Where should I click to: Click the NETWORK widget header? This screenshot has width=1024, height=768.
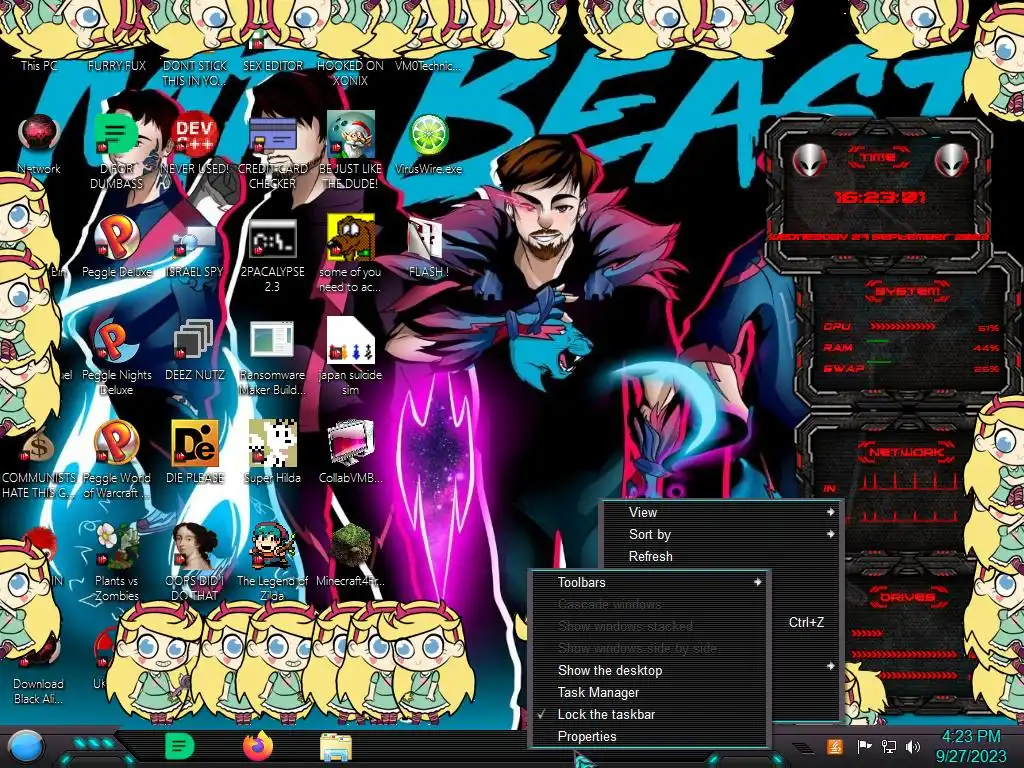point(906,452)
